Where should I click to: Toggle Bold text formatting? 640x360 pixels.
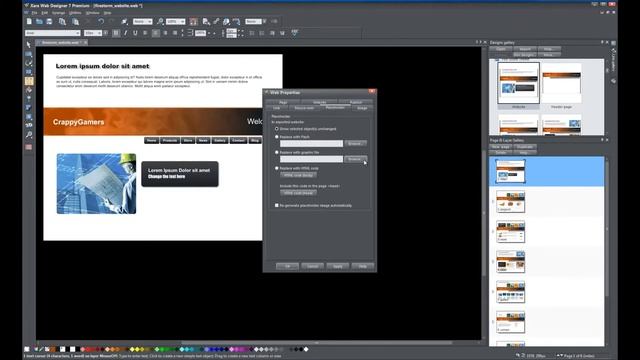coord(116,33)
